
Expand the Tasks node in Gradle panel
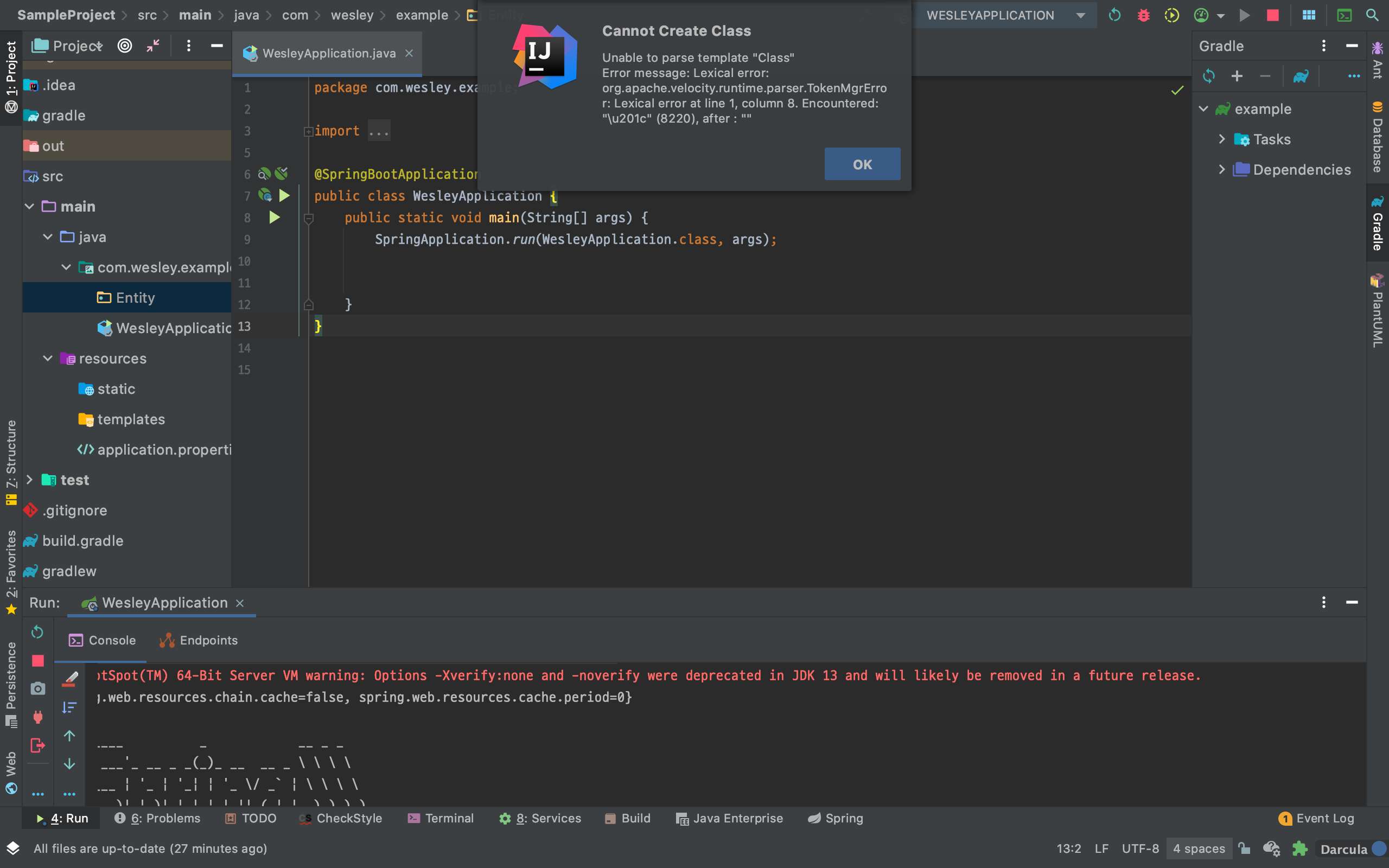coord(1221,139)
